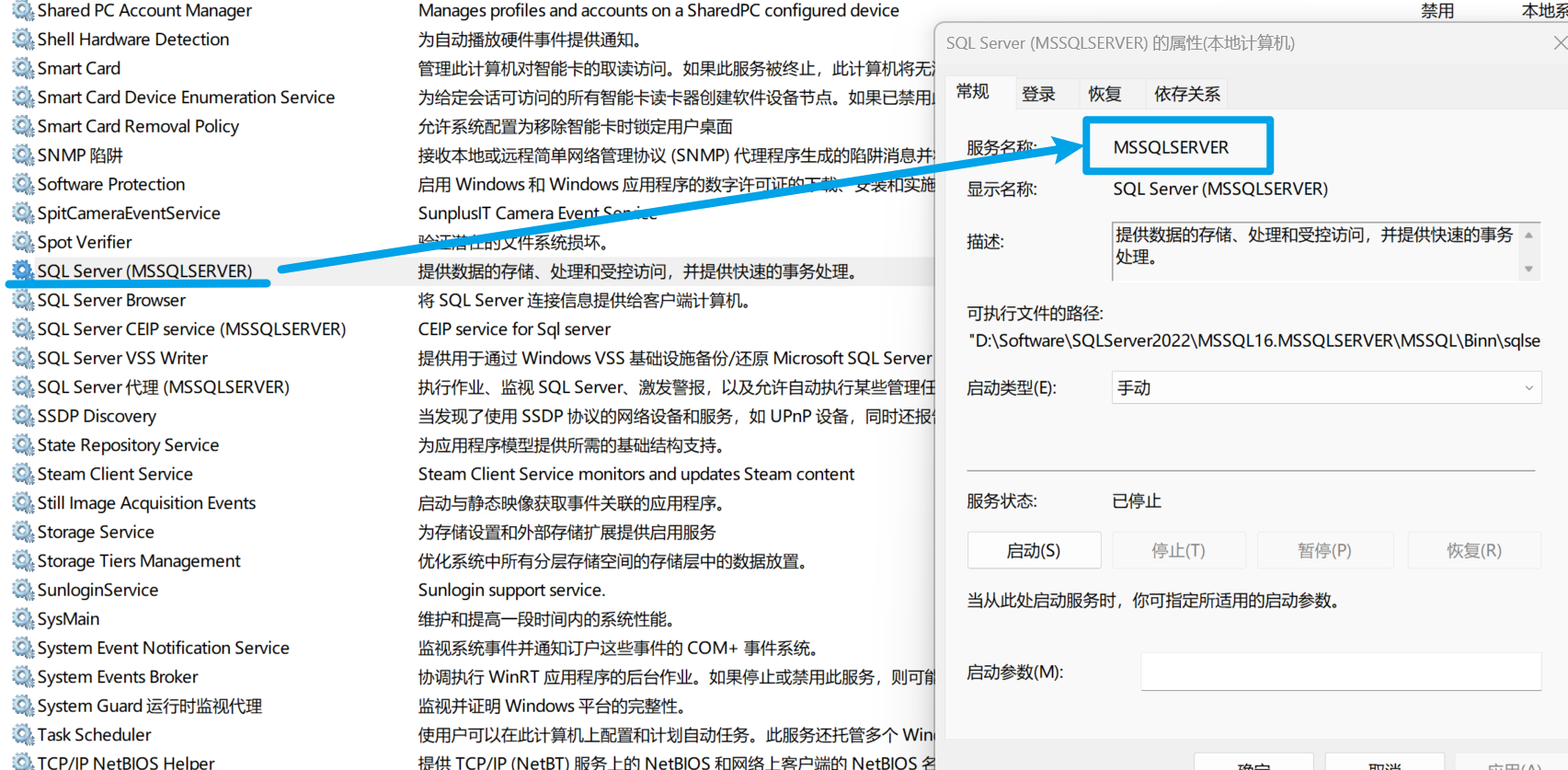
Task: Select Smart Card Device Enumeration Service
Action: click(186, 98)
